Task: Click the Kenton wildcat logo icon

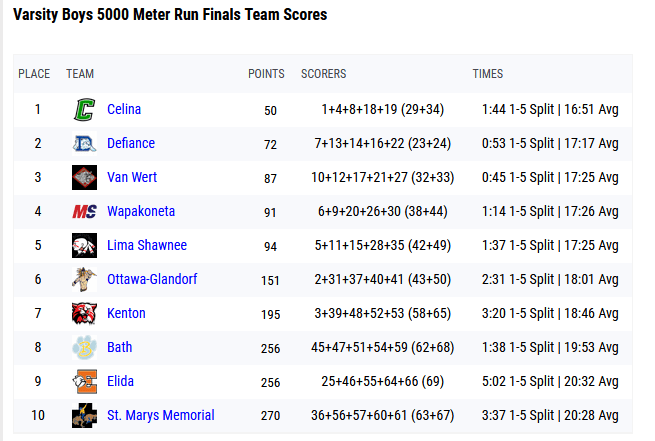Action: pyautogui.click(x=84, y=314)
